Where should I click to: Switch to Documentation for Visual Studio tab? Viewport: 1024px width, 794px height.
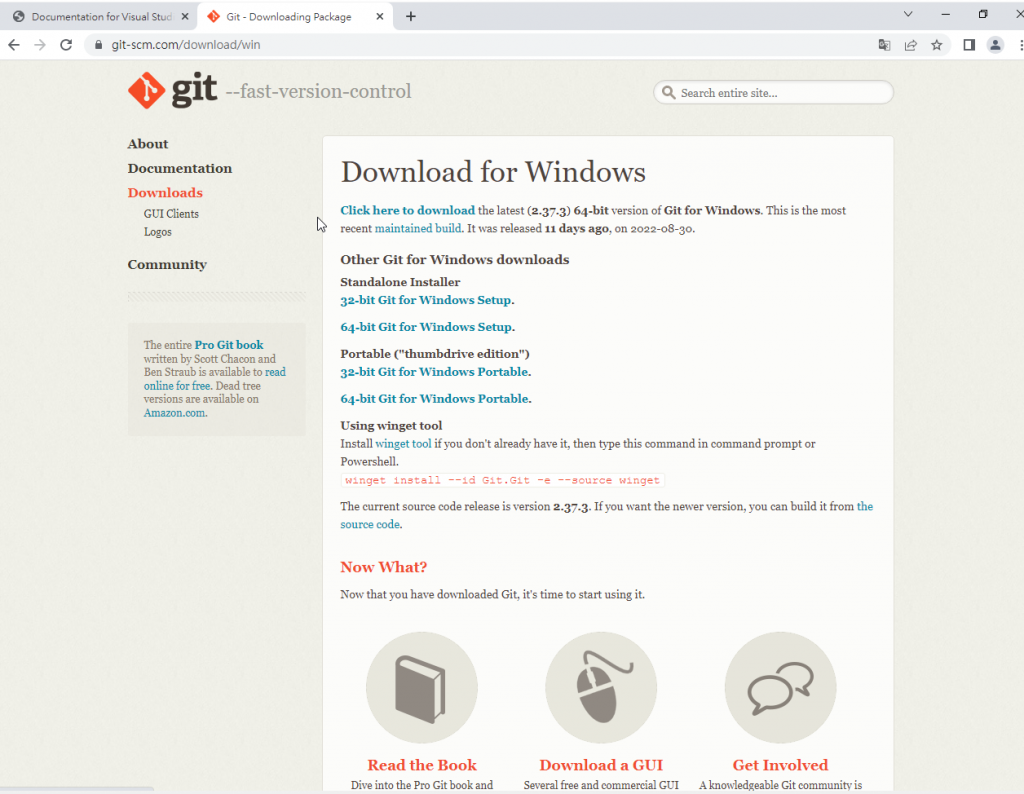point(99,16)
